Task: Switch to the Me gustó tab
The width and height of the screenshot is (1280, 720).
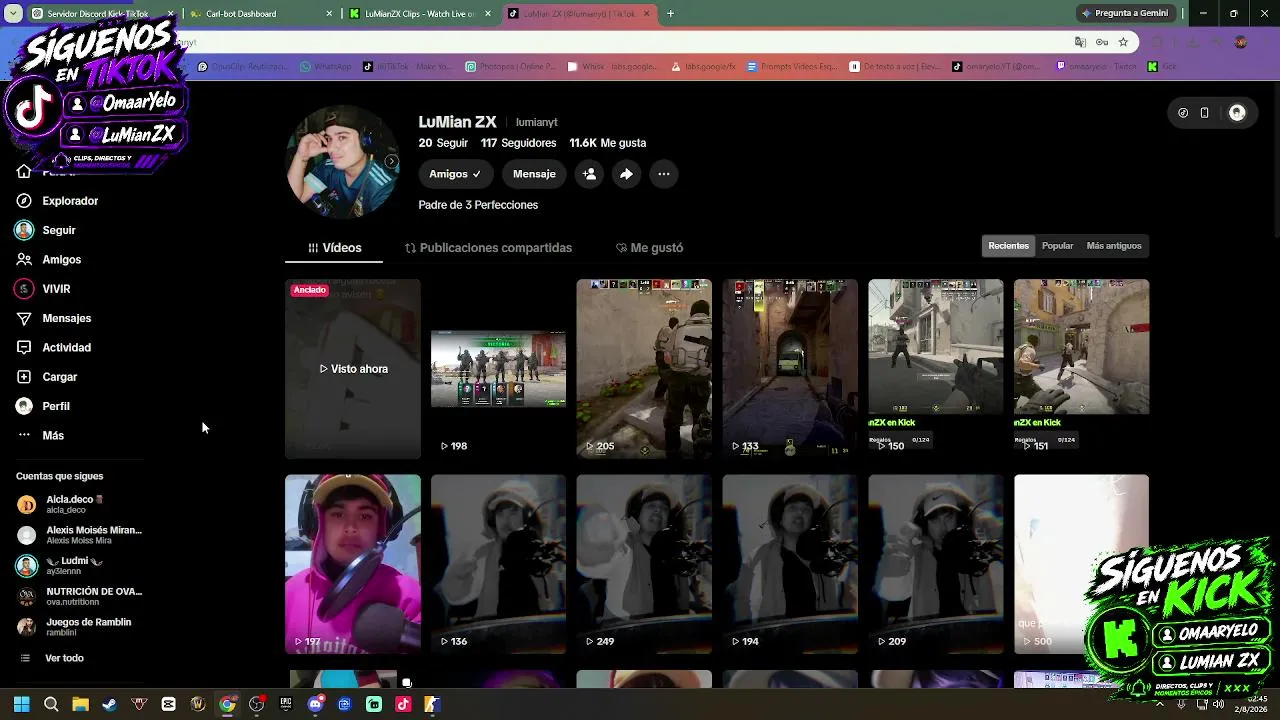Action: pos(649,248)
